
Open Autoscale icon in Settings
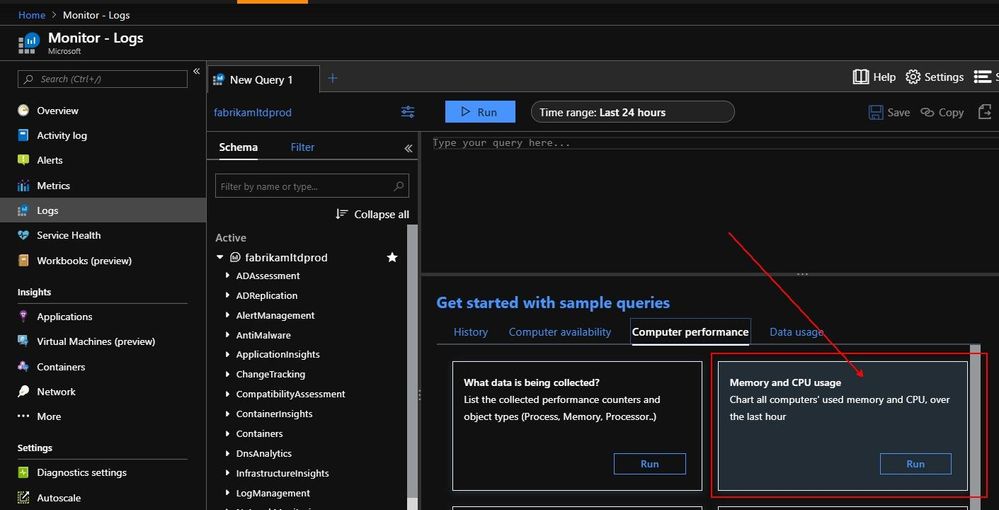tap(24, 498)
